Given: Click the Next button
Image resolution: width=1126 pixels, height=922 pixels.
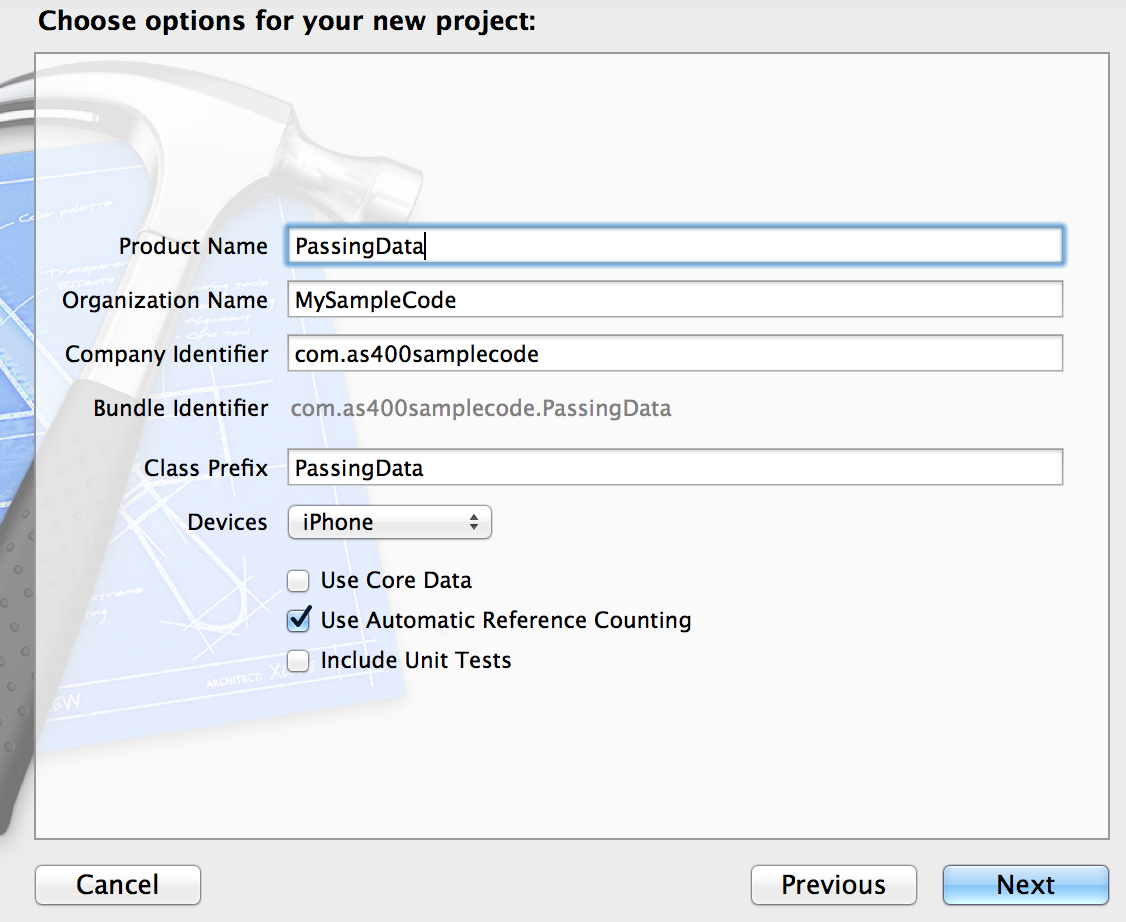Looking at the screenshot, I should click(1025, 885).
